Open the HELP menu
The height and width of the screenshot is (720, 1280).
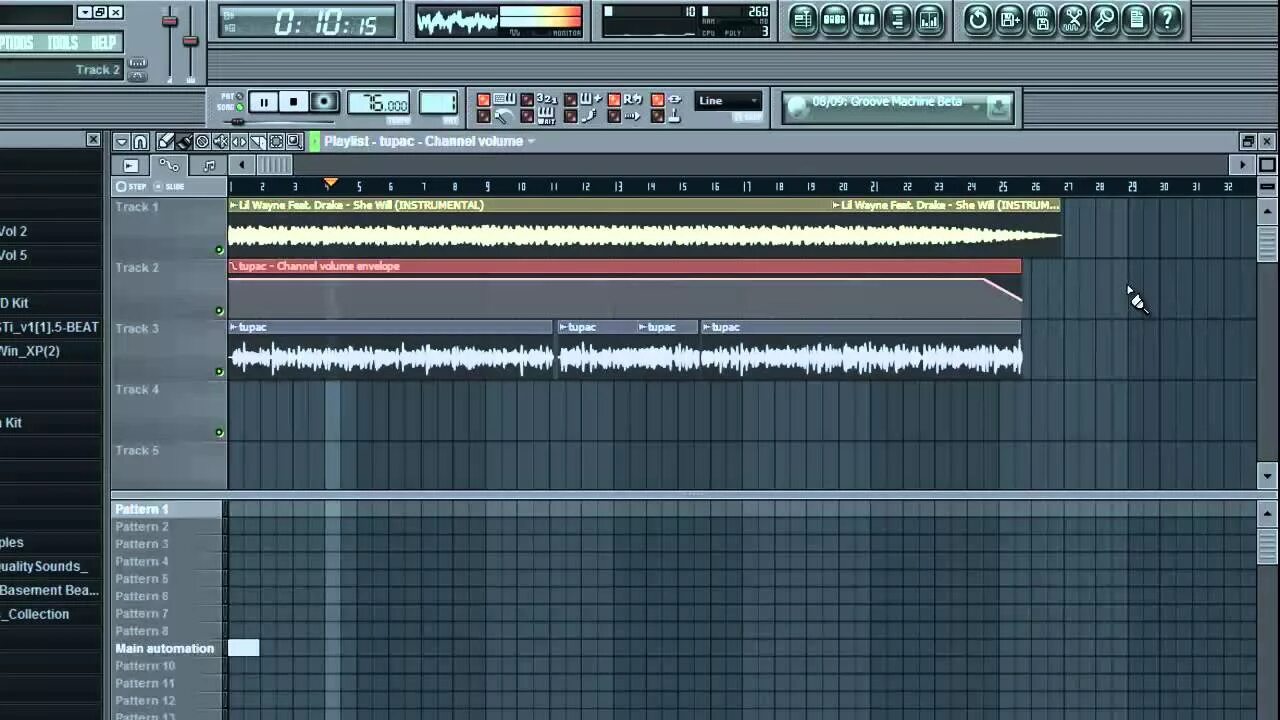click(x=103, y=42)
